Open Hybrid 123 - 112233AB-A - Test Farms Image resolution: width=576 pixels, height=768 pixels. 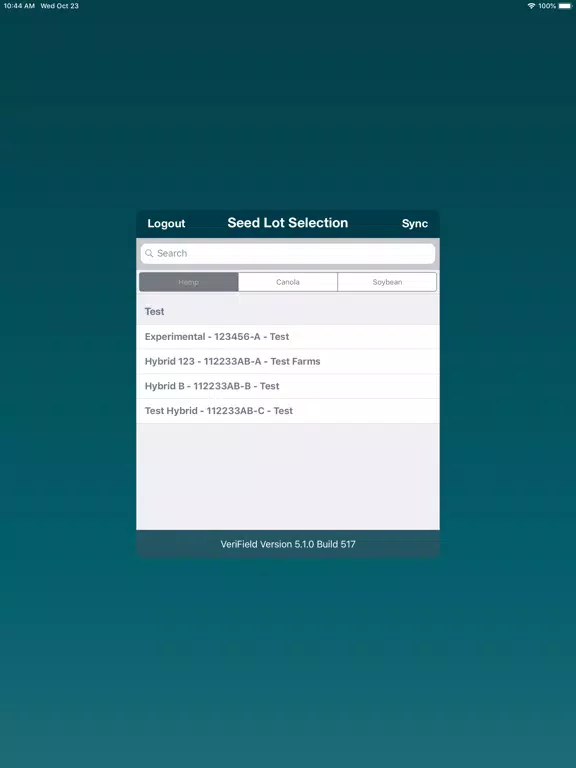point(288,361)
